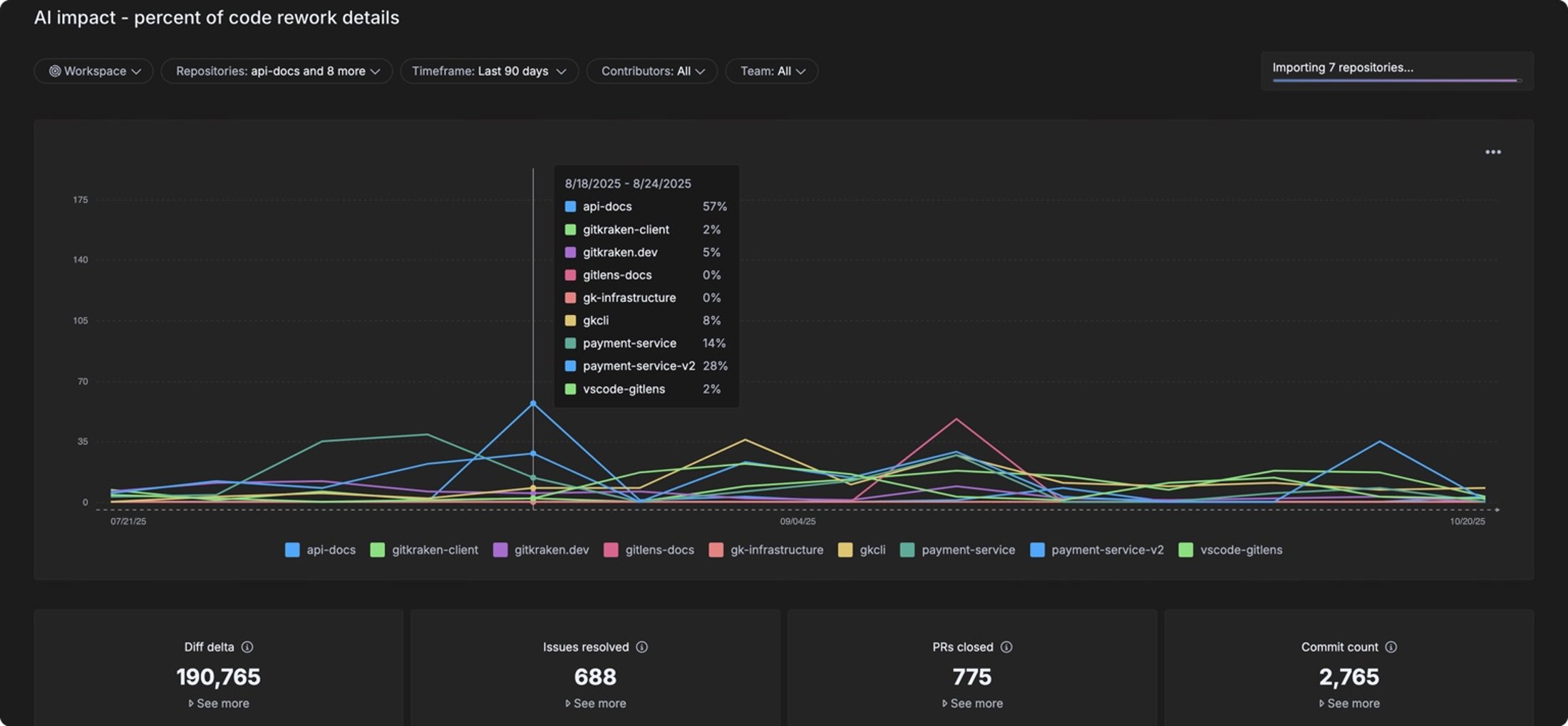Click the Commit count info icon
The height and width of the screenshot is (726, 1568).
[x=1391, y=647]
